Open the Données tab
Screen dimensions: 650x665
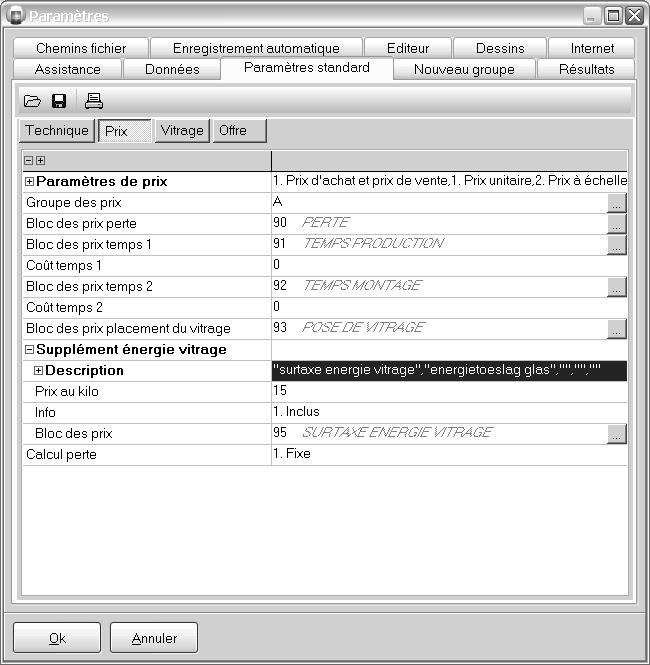tap(172, 69)
